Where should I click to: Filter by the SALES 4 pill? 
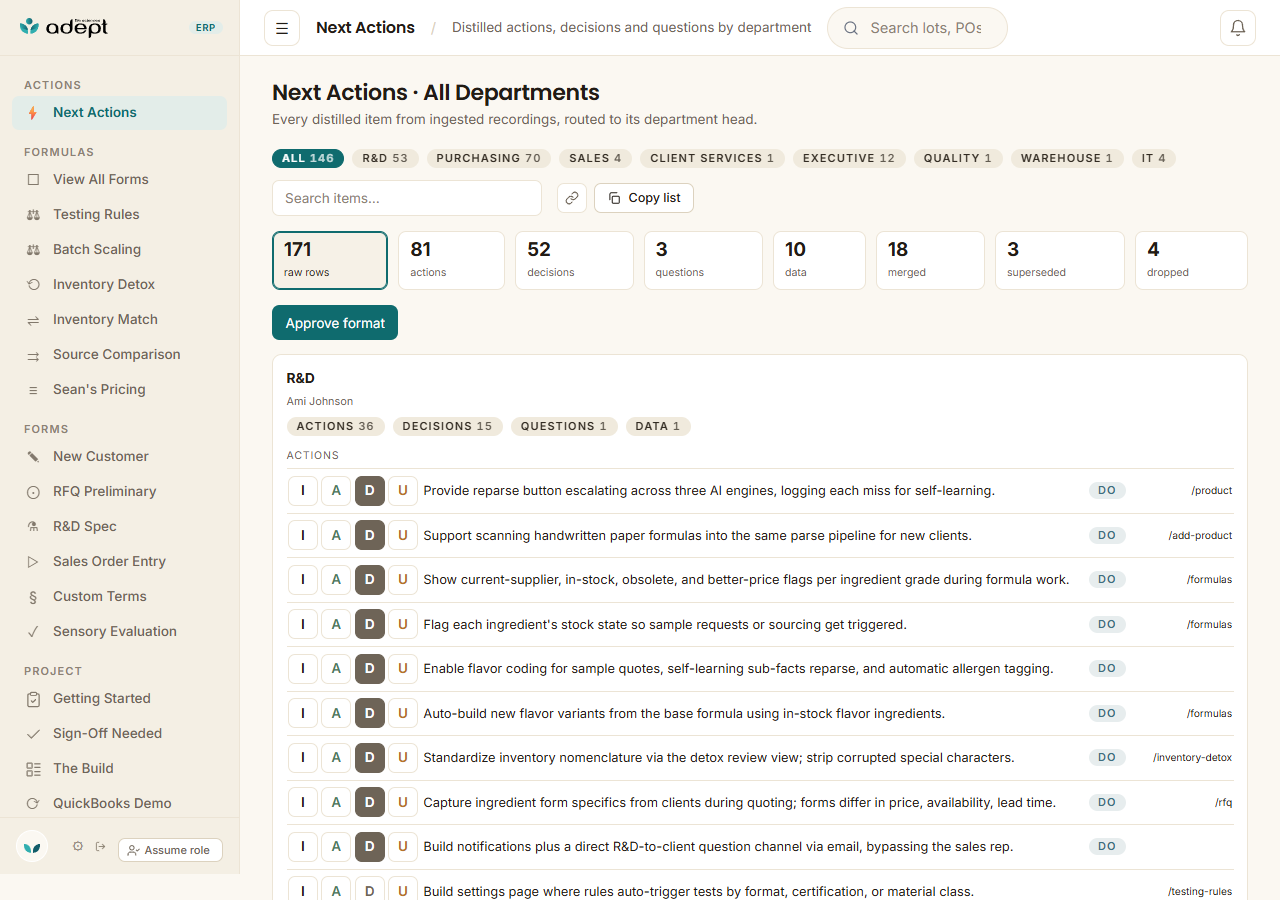[x=595, y=158]
